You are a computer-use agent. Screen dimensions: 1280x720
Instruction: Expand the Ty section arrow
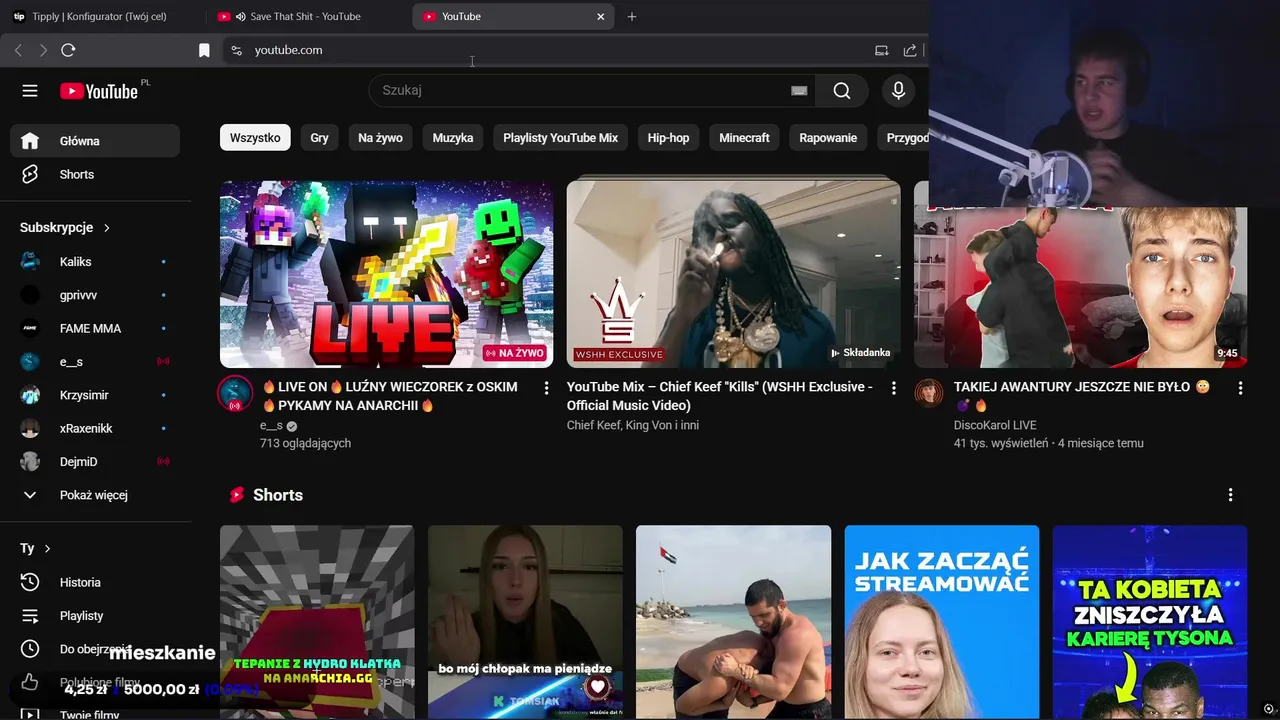47,549
